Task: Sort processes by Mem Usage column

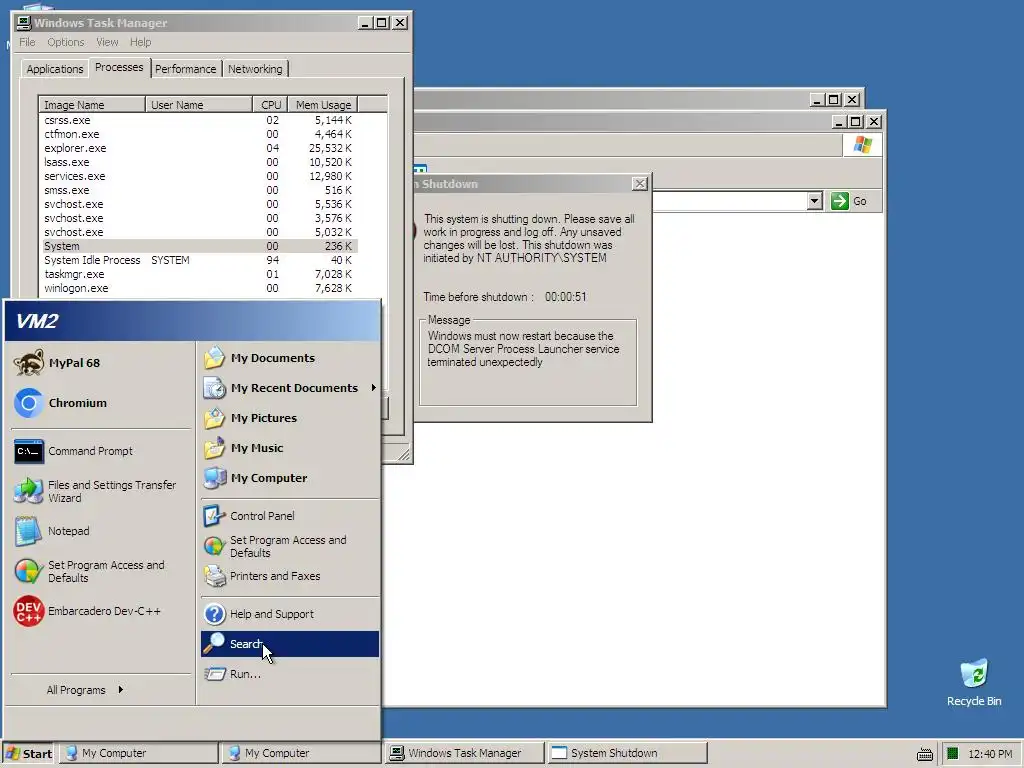Action: pos(323,104)
